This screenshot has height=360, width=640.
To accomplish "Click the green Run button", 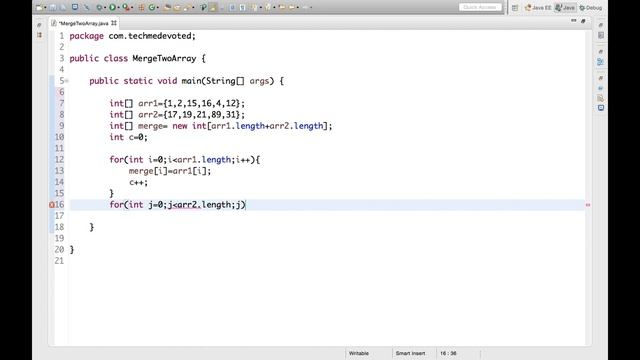I will point(112,7).
